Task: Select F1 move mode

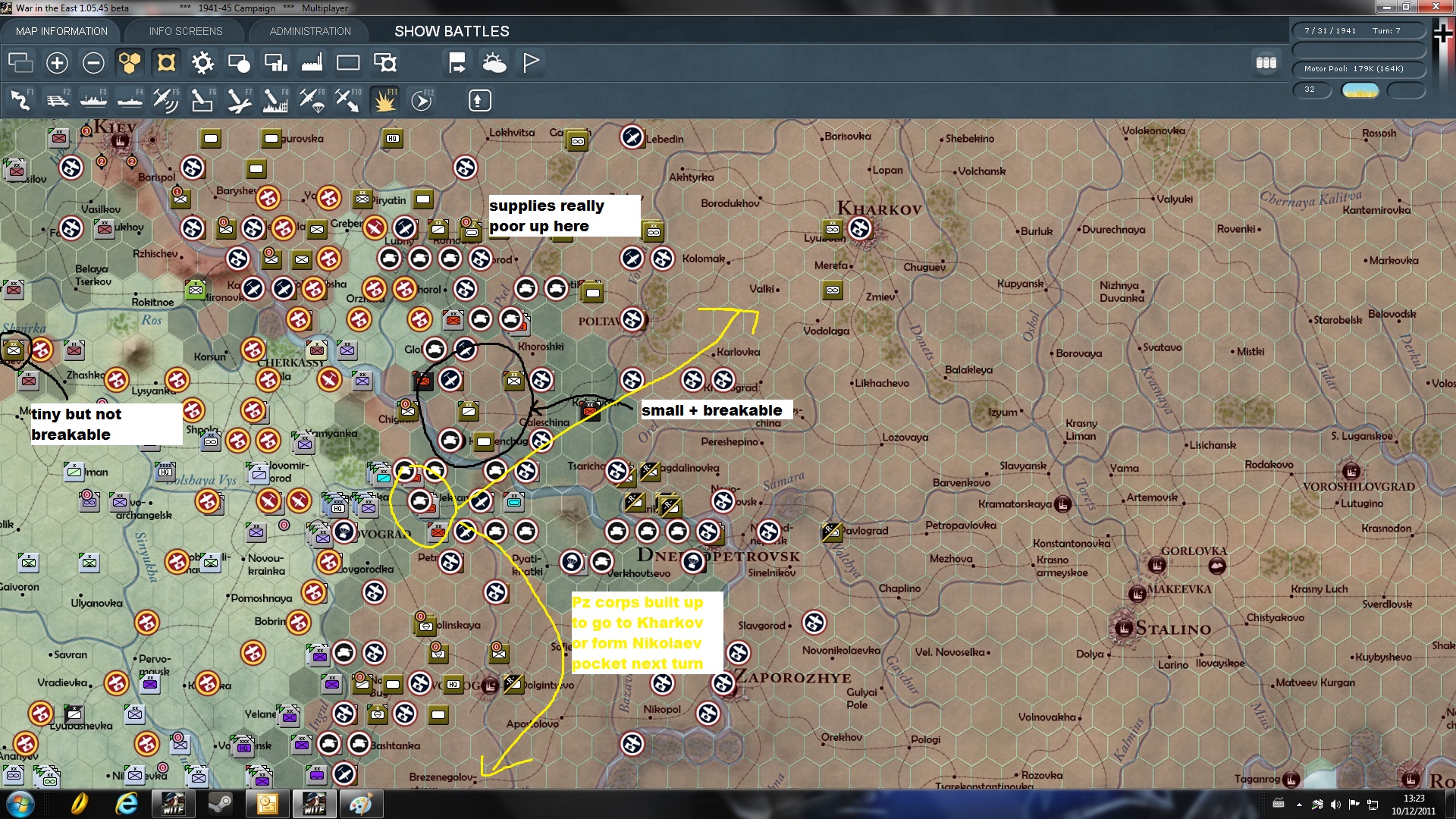Action: pyautogui.click(x=20, y=100)
